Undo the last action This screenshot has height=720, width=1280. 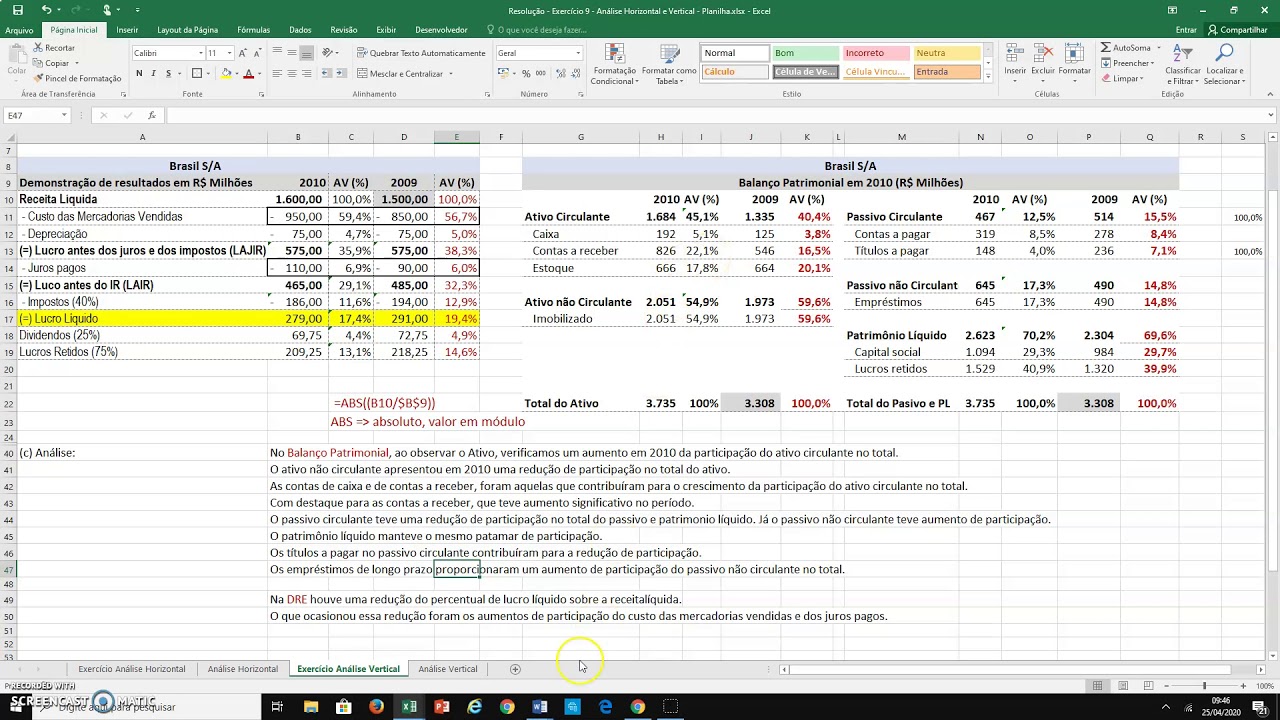click(47, 10)
